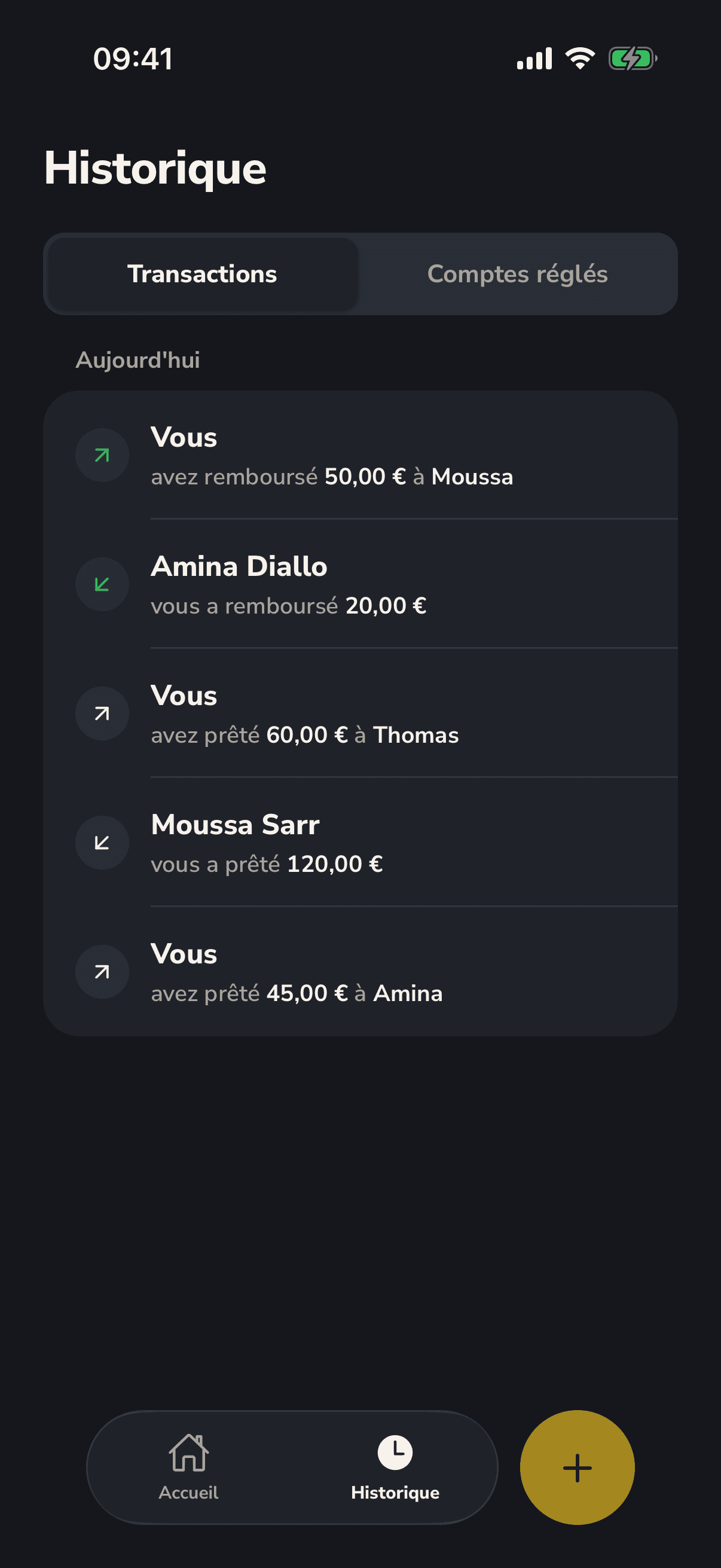Open the 45,00 € loan to Amina
The height and width of the screenshot is (1568, 721).
360,971
